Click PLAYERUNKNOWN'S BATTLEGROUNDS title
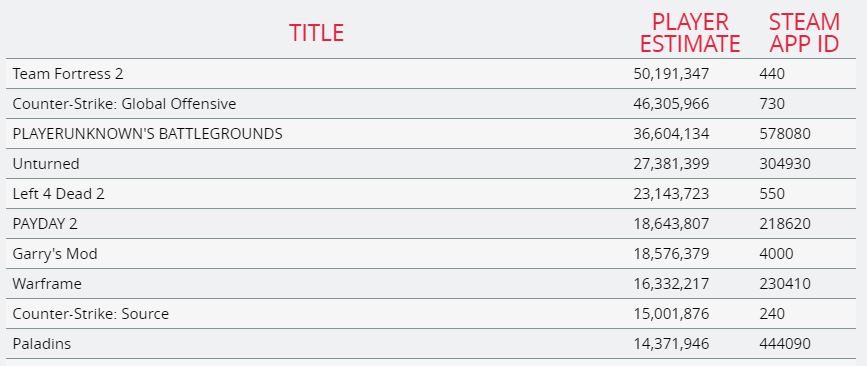Screen dimensions: 867x366 pos(147,133)
